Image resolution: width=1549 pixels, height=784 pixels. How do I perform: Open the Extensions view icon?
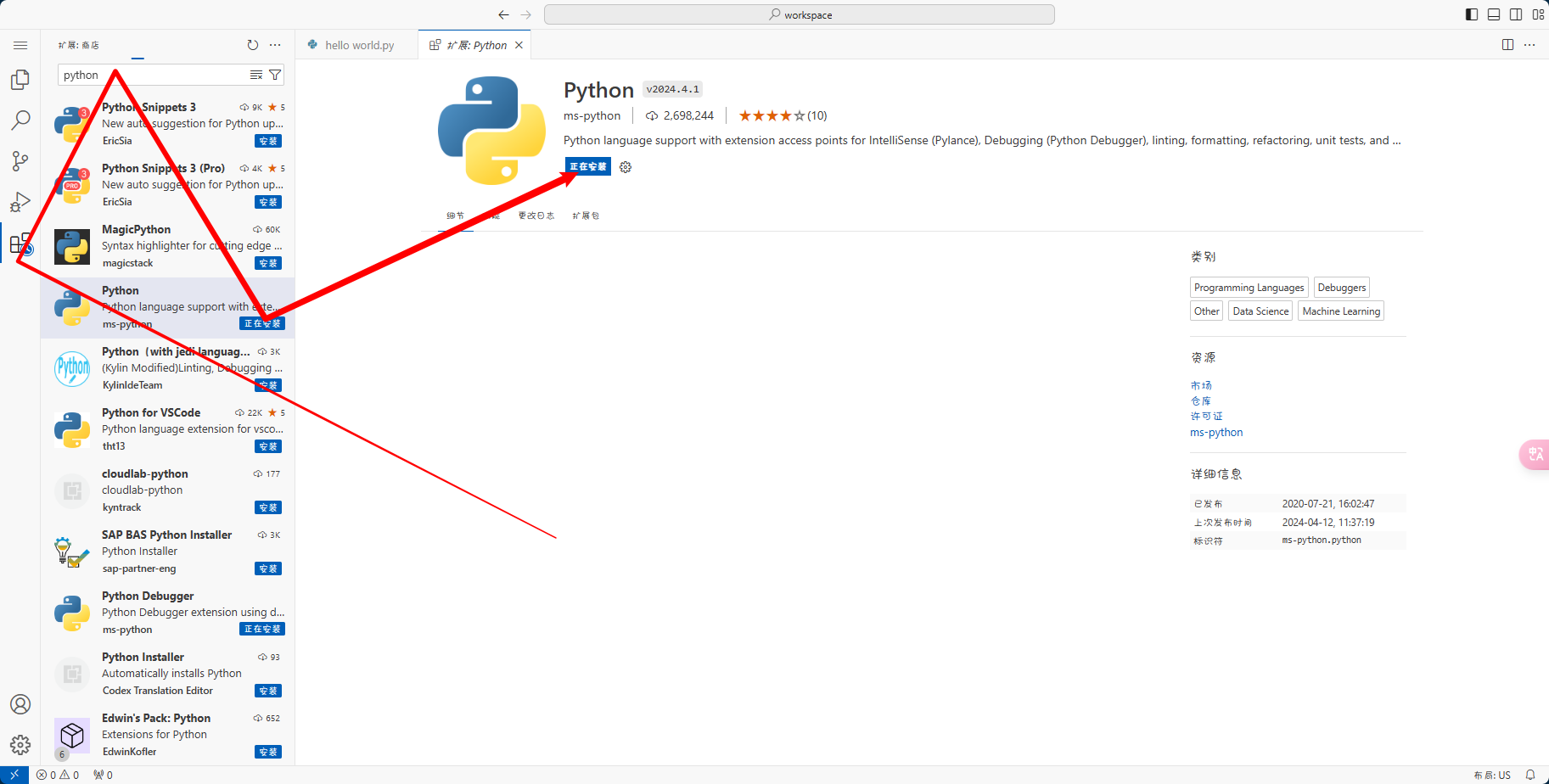20,244
